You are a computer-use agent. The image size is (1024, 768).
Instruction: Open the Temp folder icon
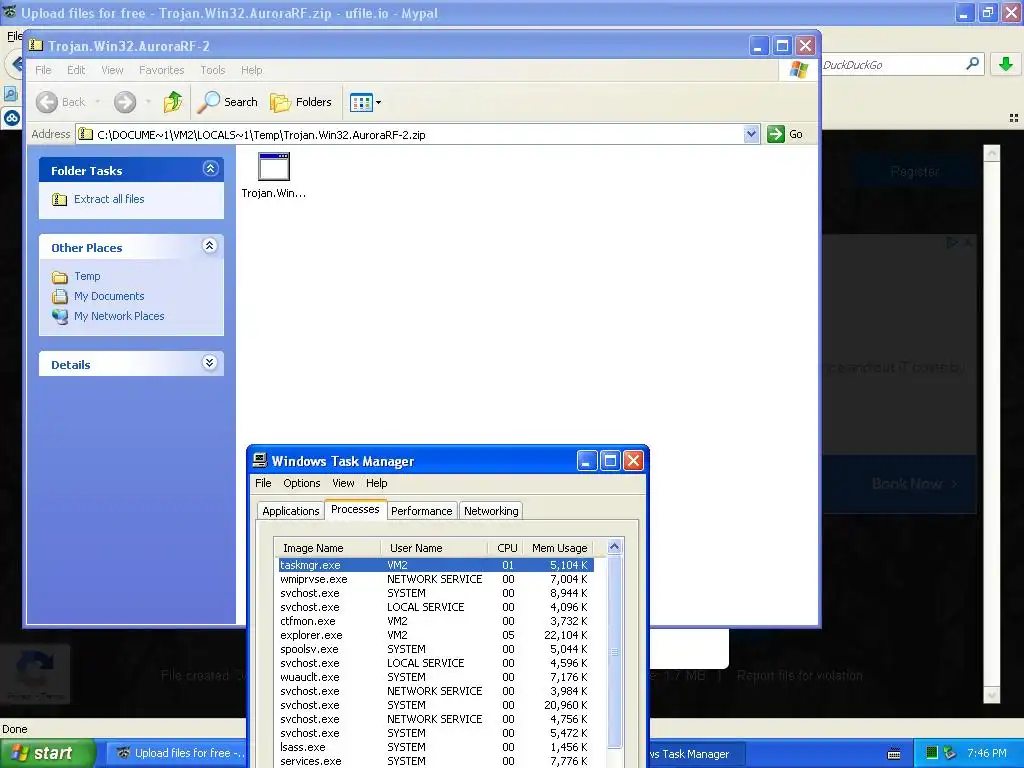click(x=59, y=277)
